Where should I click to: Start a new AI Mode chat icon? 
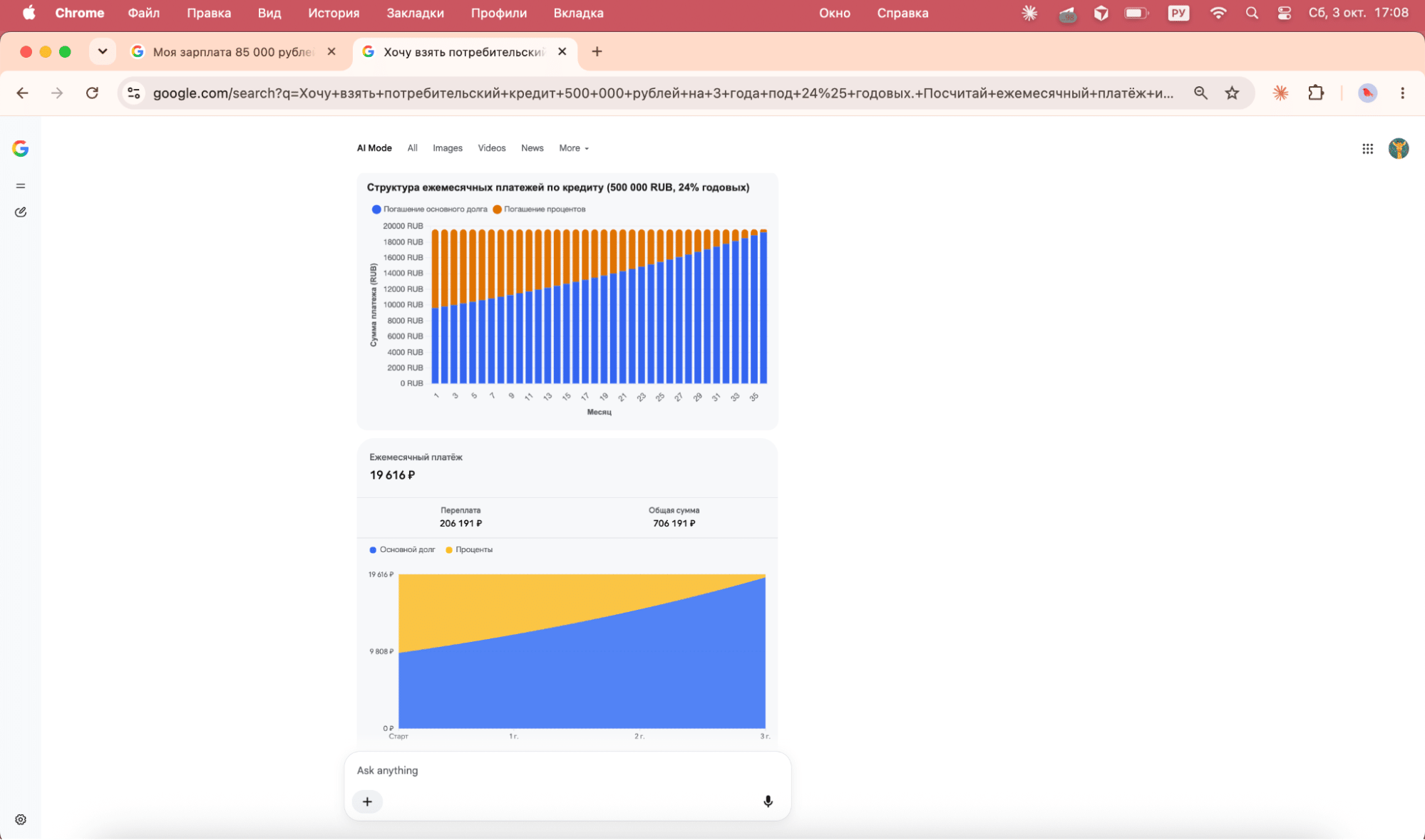pos(21,212)
